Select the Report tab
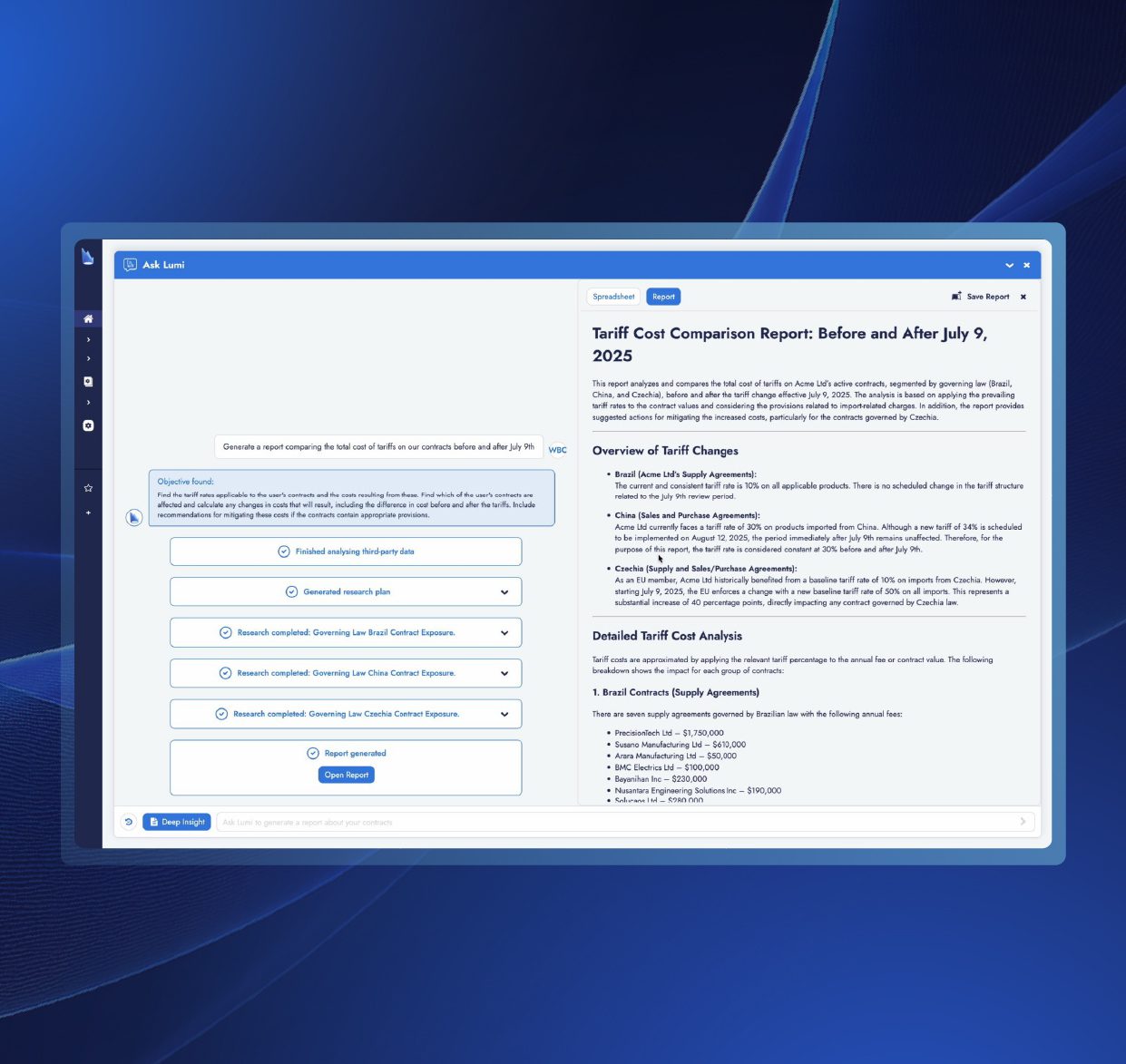 point(663,297)
